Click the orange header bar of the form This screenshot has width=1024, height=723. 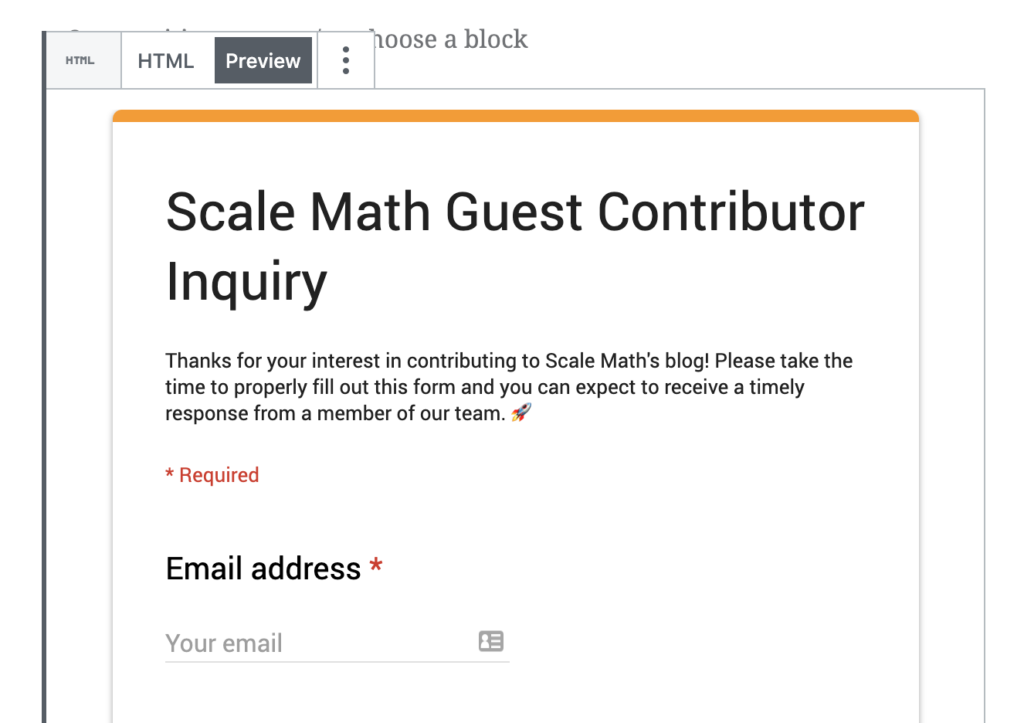click(x=515, y=115)
